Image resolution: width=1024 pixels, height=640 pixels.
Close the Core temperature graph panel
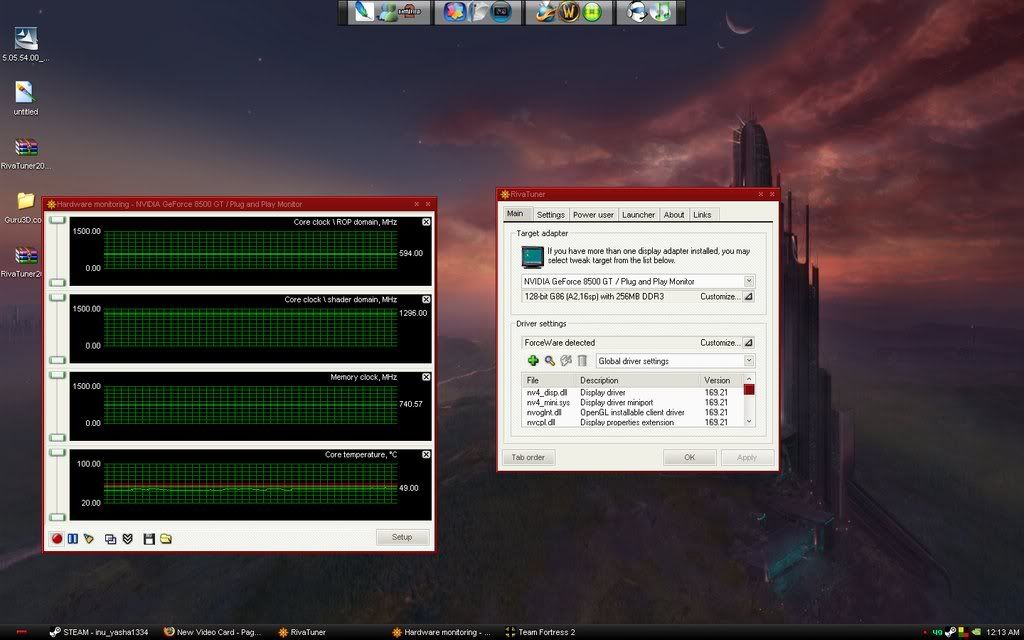[x=427, y=455]
